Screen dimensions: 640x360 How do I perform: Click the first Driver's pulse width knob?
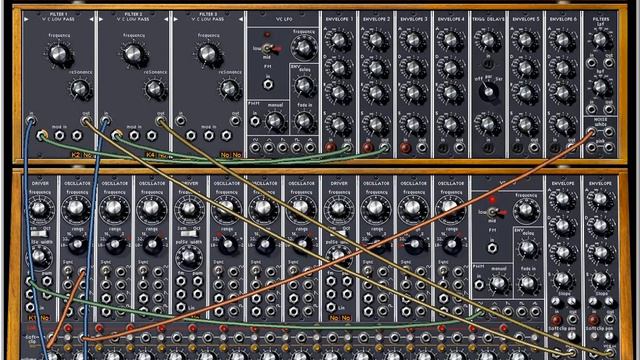click(x=39, y=257)
